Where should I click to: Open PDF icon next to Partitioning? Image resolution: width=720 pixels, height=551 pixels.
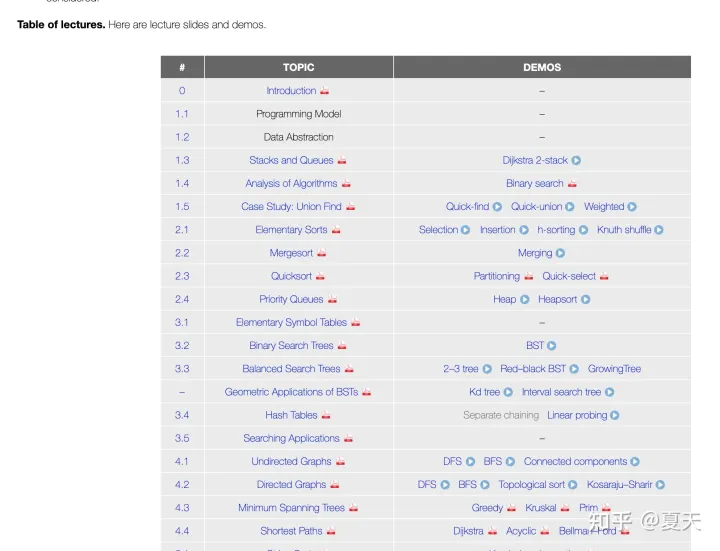pyautogui.click(x=529, y=276)
